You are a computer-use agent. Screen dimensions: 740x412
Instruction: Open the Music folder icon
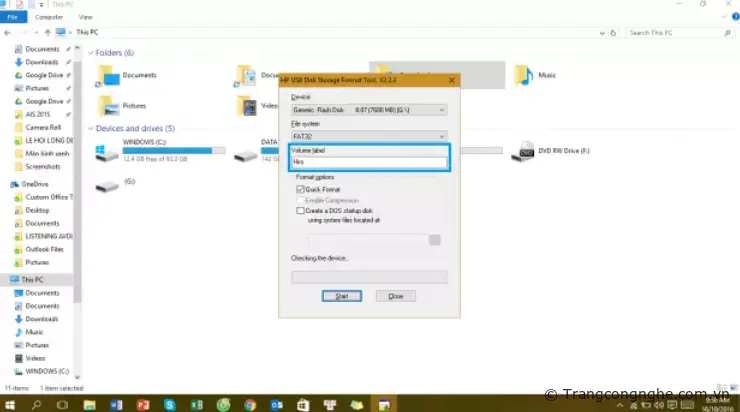(x=523, y=76)
